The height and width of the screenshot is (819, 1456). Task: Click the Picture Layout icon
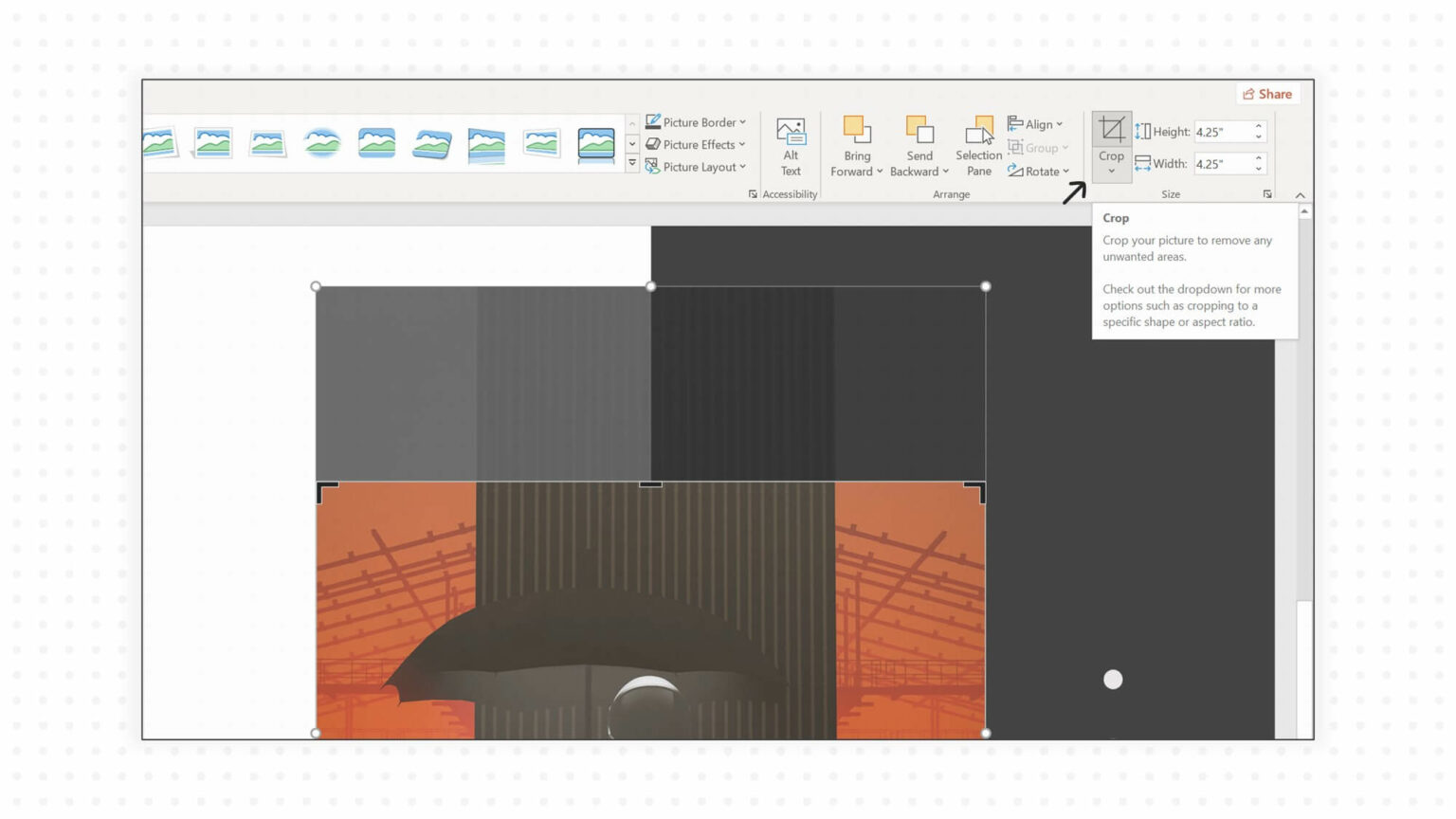(653, 167)
